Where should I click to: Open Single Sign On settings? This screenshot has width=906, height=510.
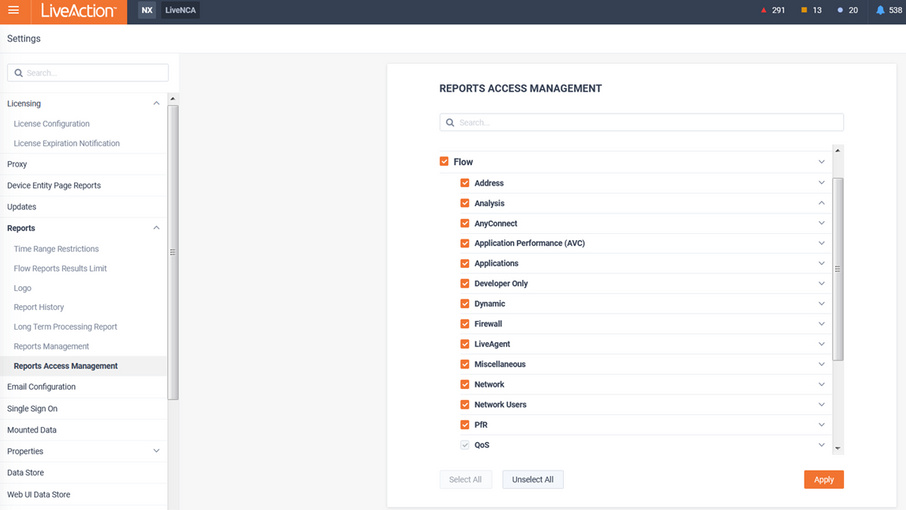[x=32, y=409]
